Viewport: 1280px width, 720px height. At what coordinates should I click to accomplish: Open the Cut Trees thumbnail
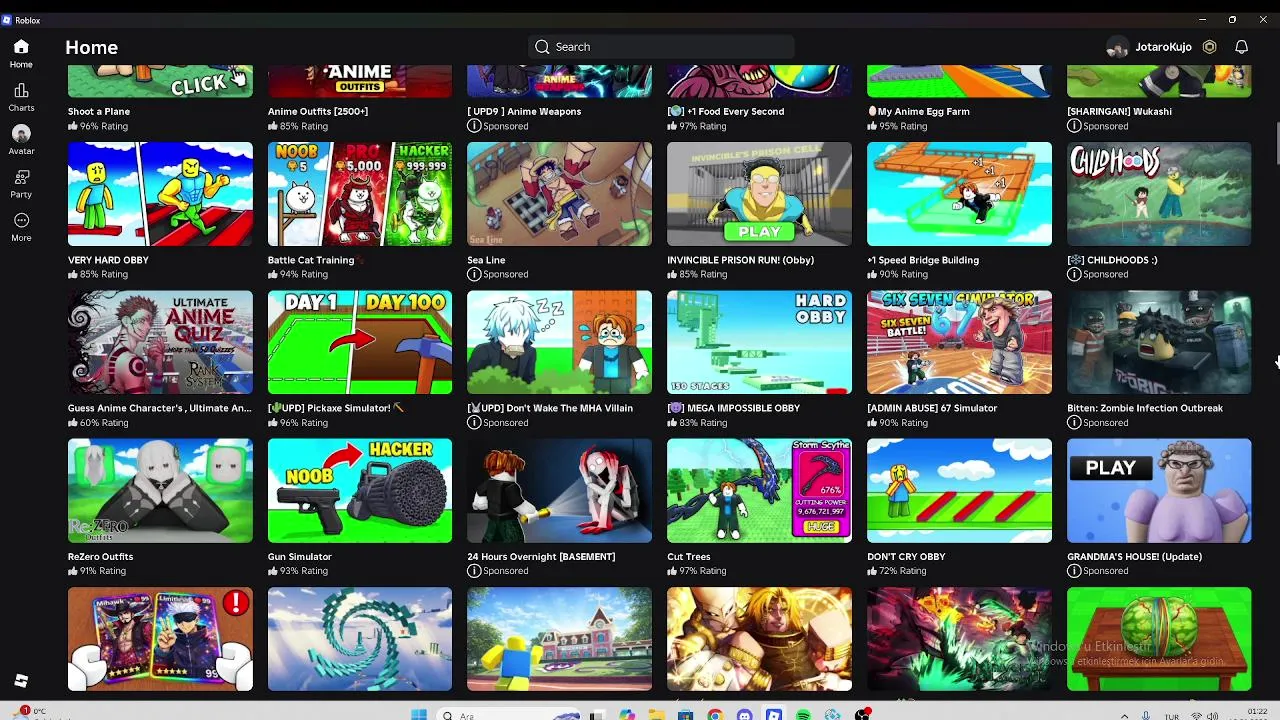760,491
